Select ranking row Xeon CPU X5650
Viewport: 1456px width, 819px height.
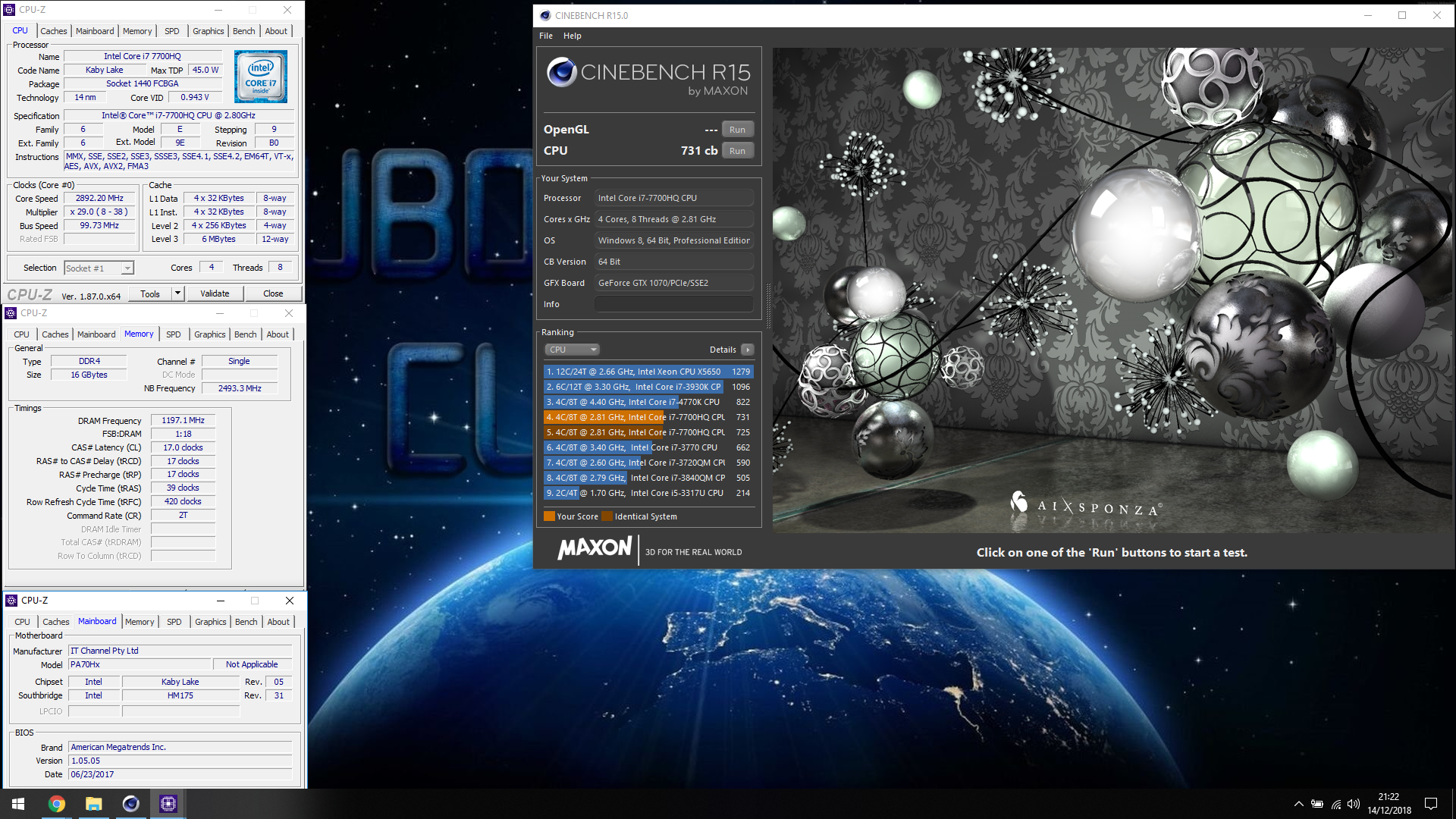pos(648,372)
